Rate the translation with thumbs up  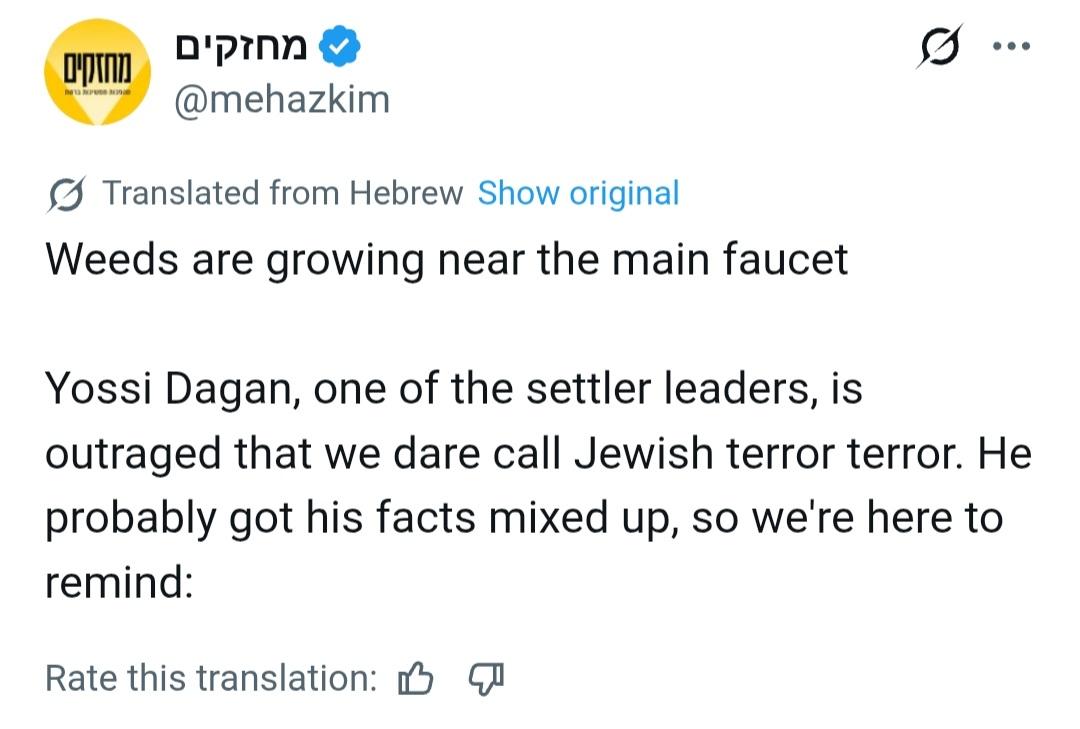tap(416, 679)
